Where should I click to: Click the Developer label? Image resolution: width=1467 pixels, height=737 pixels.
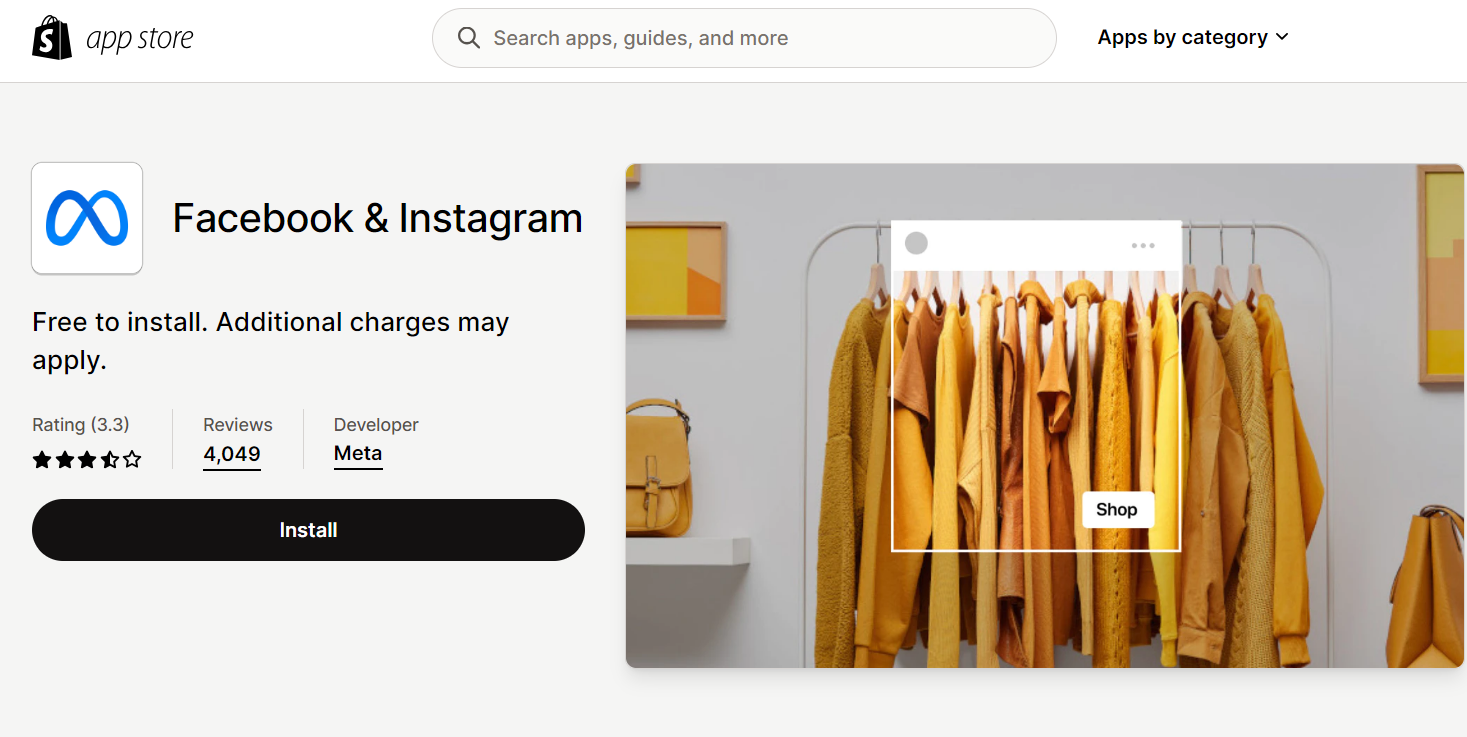point(376,424)
